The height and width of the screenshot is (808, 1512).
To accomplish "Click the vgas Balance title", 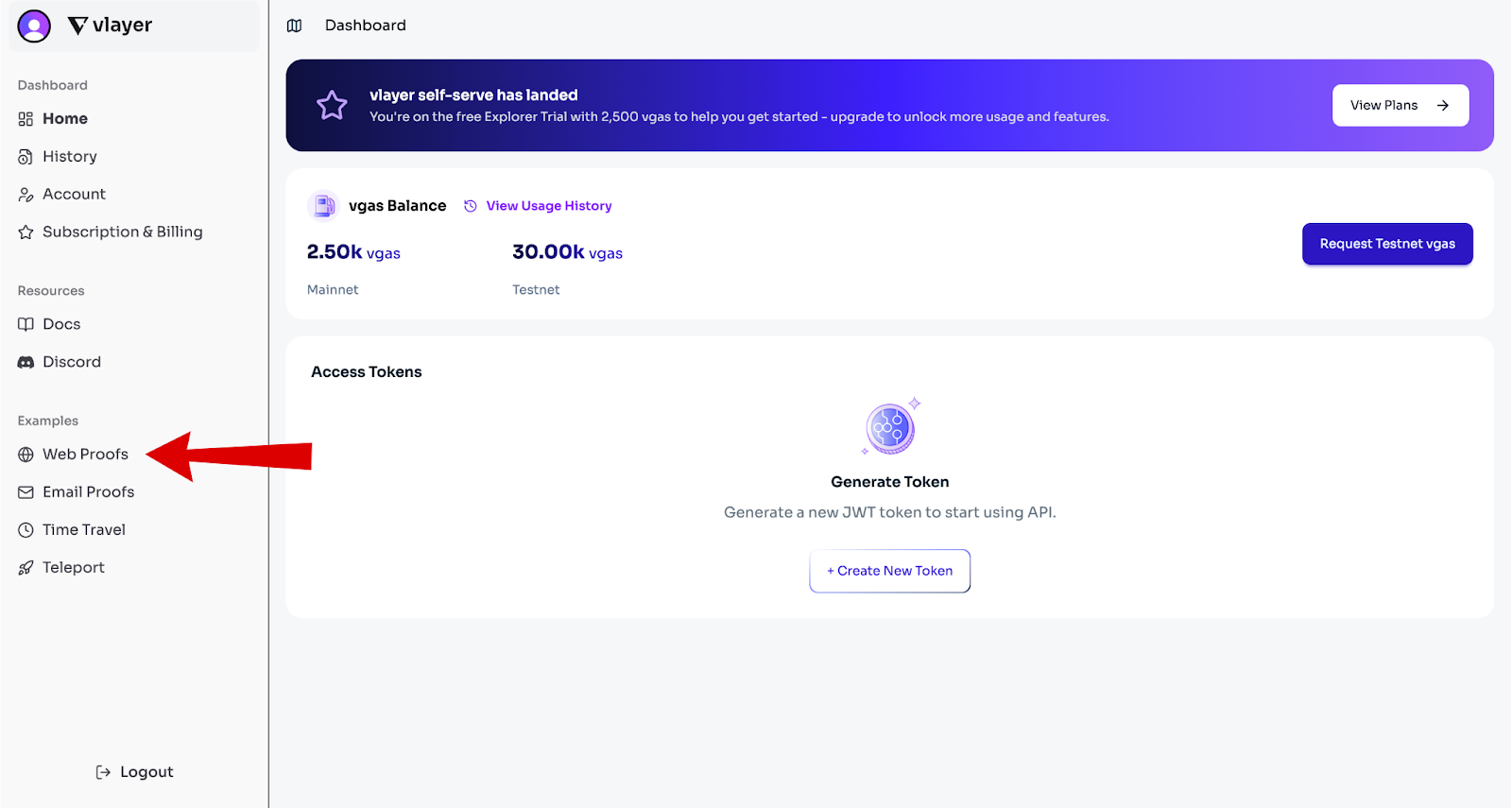I will click(x=397, y=206).
